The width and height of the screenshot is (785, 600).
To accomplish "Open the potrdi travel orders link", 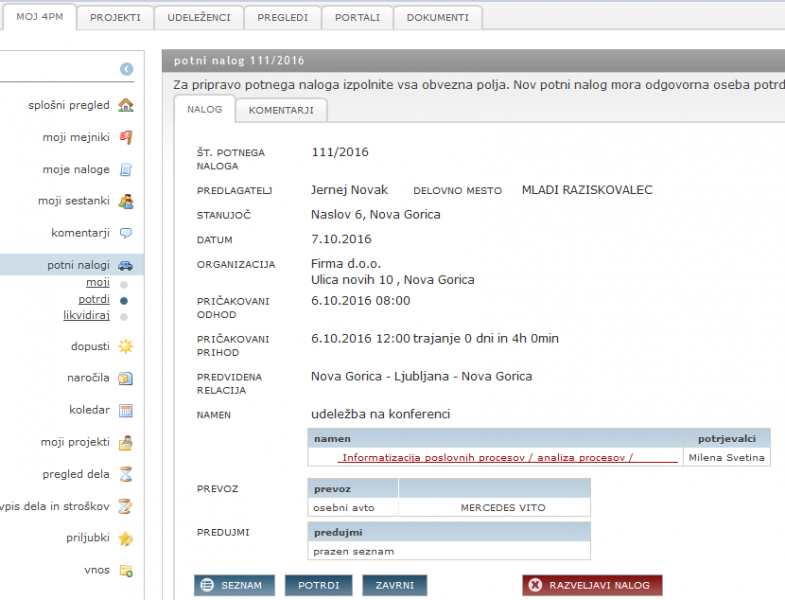I will point(94,299).
